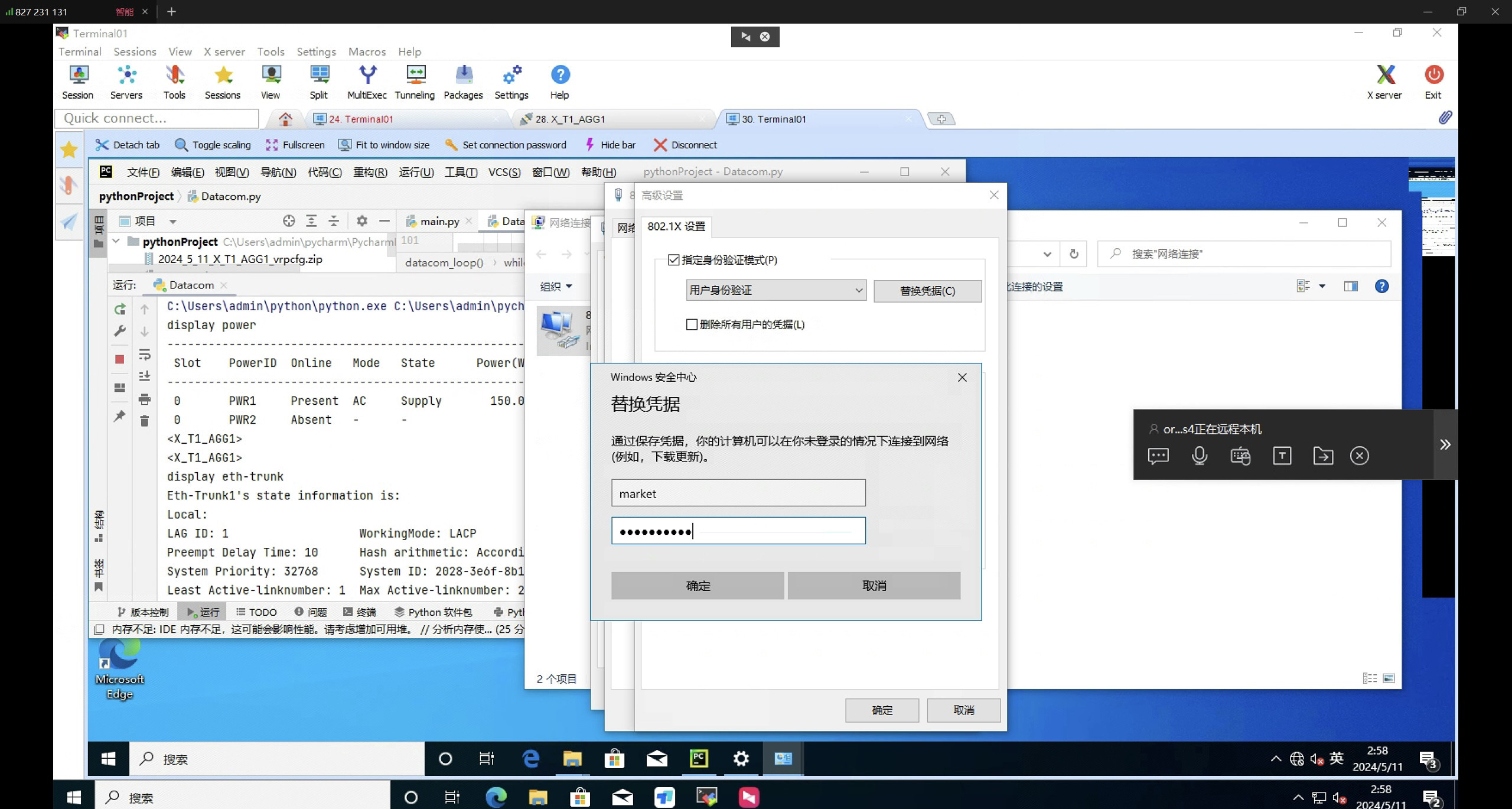
Task: Show hidden tray icons in remote taskbar
Action: [1276, 759]
